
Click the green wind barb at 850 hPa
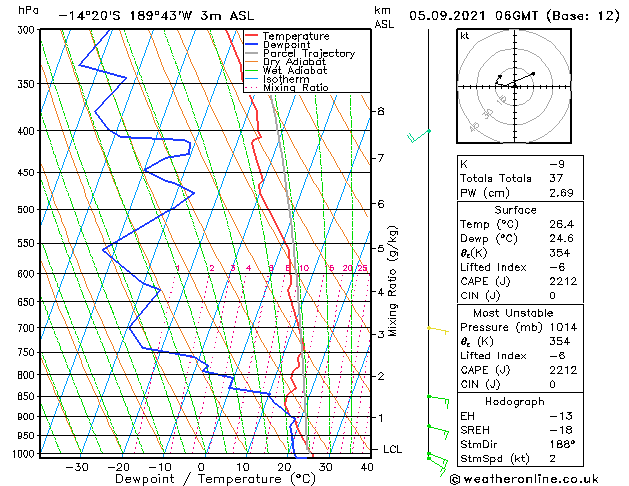coord(438,401)
